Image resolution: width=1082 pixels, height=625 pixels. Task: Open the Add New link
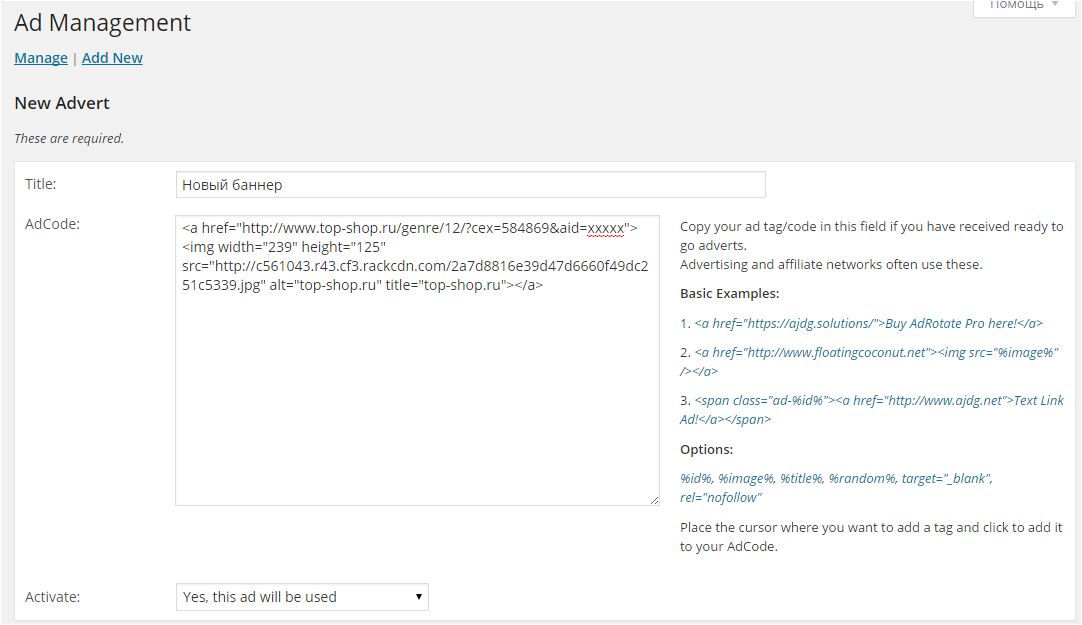pos(112,58)
